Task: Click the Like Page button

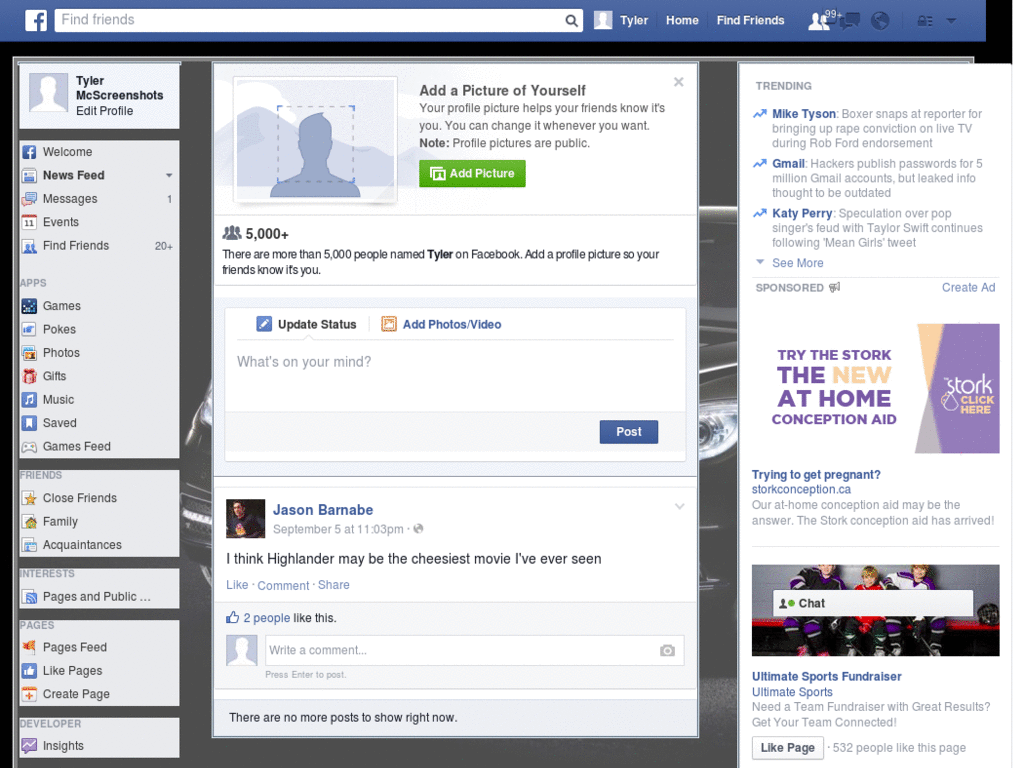Action: pyautogui.click(x=787, y=747)
